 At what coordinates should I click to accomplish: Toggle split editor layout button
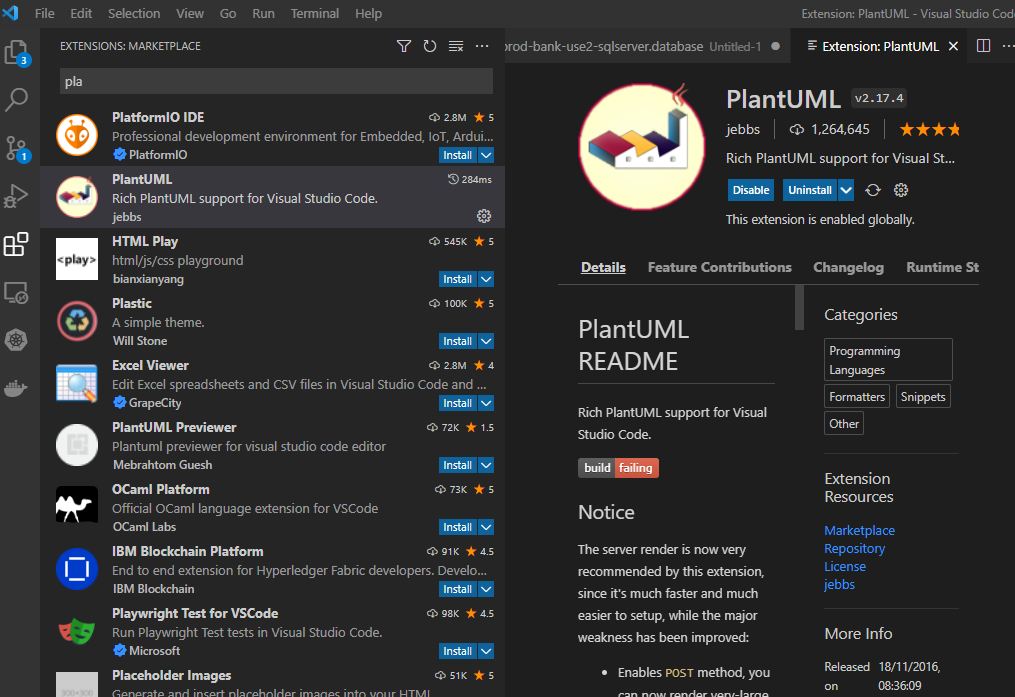983,46
